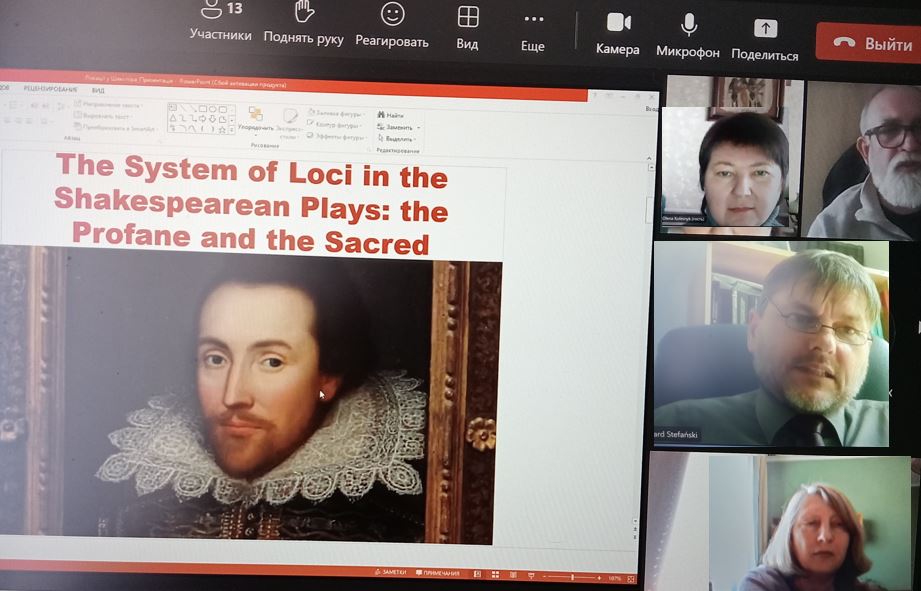
Task: Select the Stefański video tile
Action: [772, 344]
